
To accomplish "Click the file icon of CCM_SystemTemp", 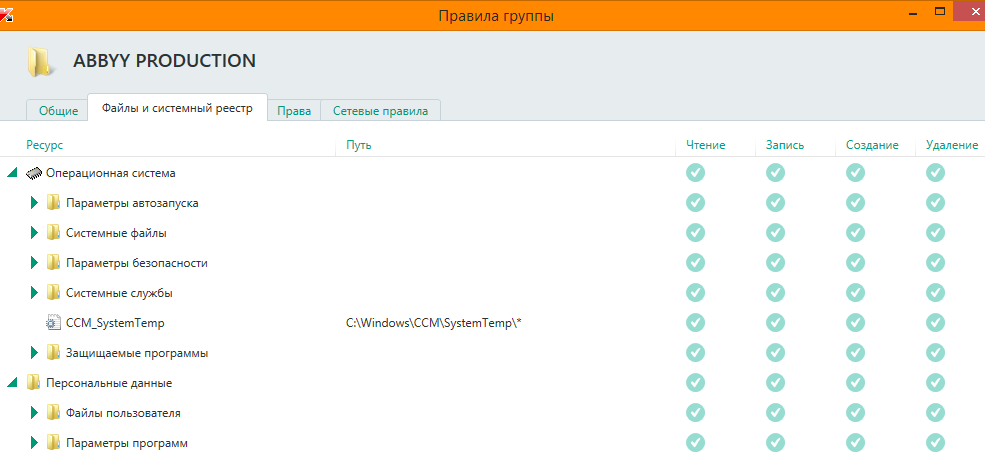I will [53, 323].
